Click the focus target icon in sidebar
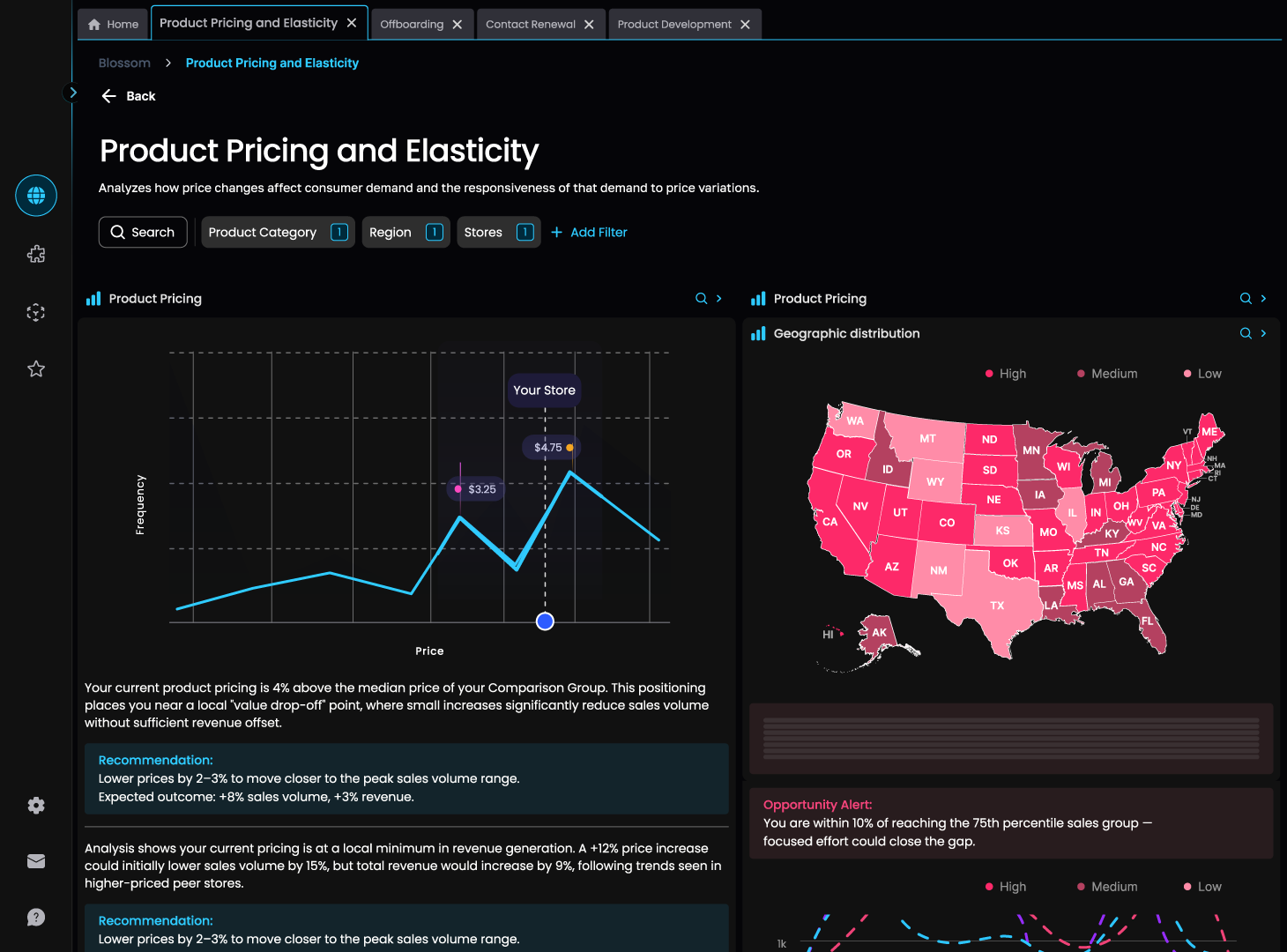 tap(36, 313)
